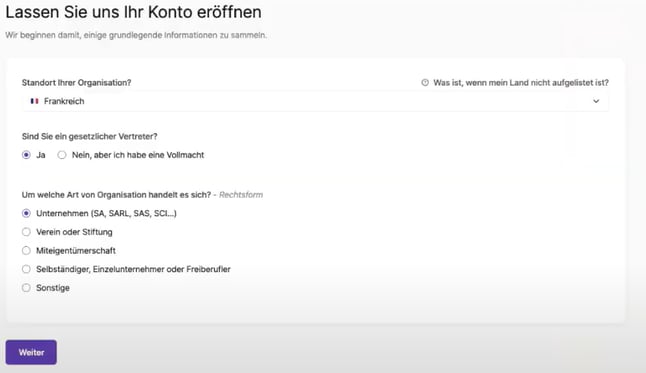646x373 pixels.
Task: Click the French flag icon in location field
Action: point(35,101)
